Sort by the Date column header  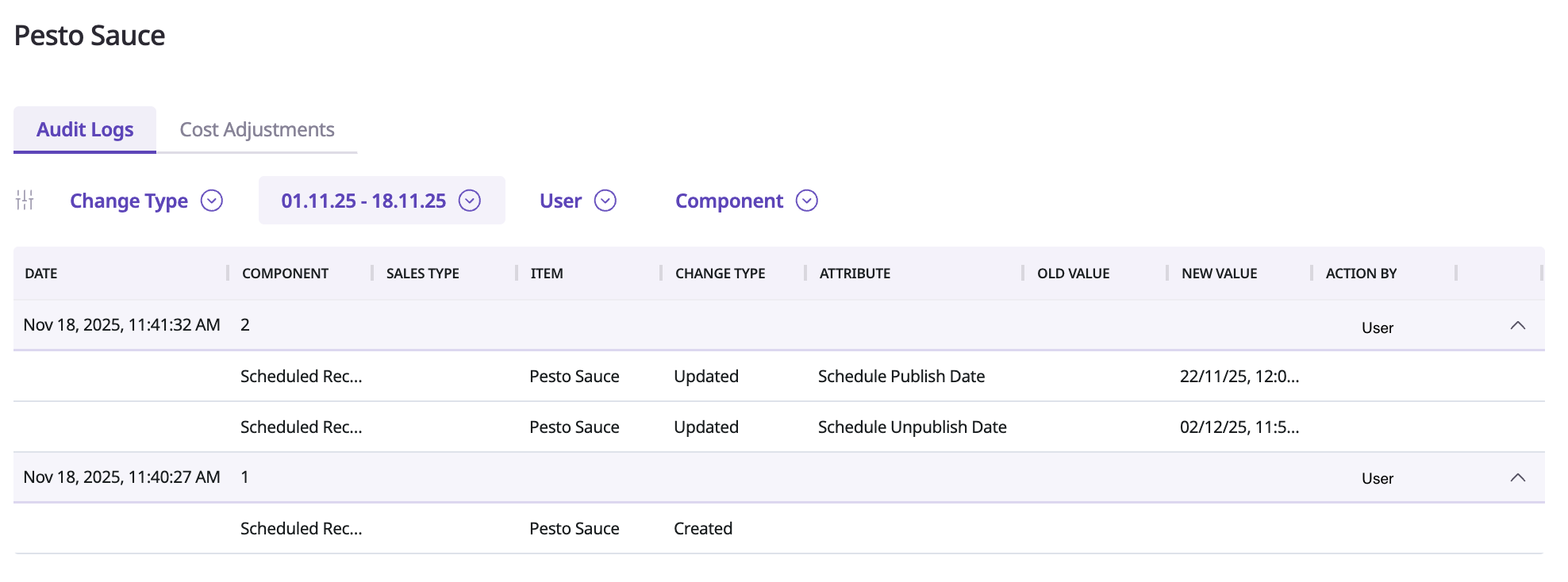[x=41, y=274]
